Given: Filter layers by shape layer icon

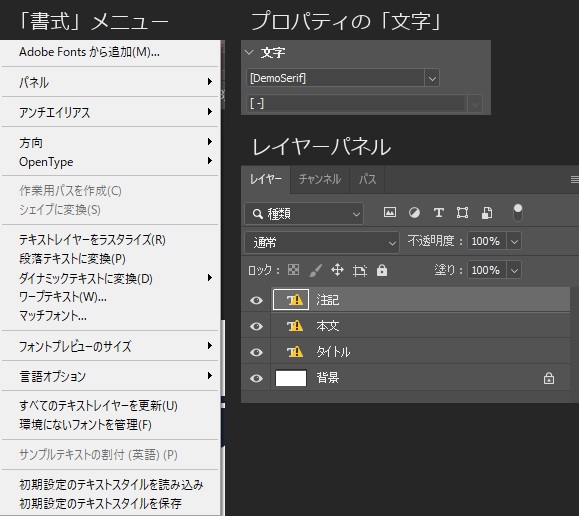Looking at the screenshot, I should (x=462, y=212).
